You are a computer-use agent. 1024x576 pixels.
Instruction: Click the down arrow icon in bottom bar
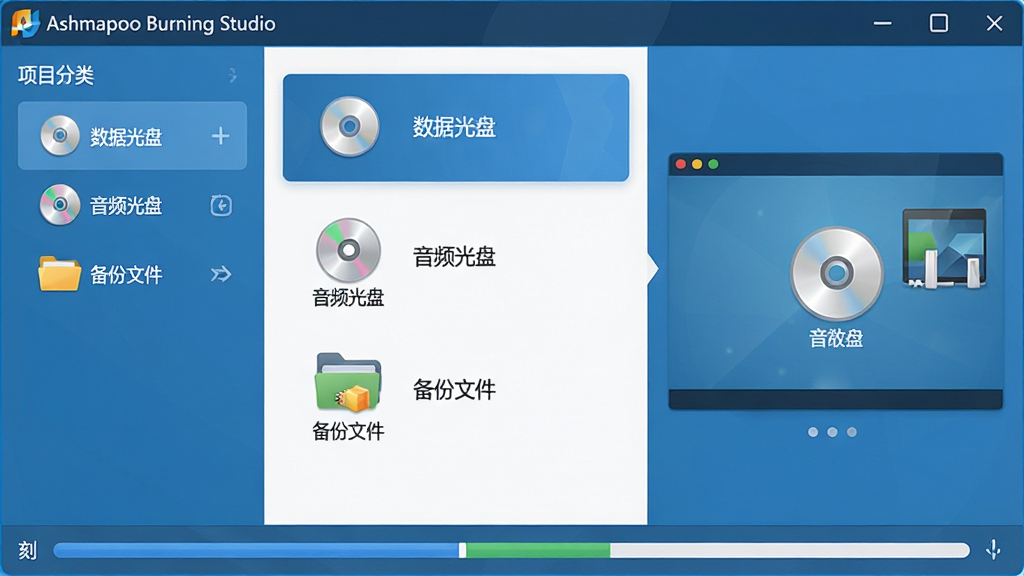(x=993, y=550)
